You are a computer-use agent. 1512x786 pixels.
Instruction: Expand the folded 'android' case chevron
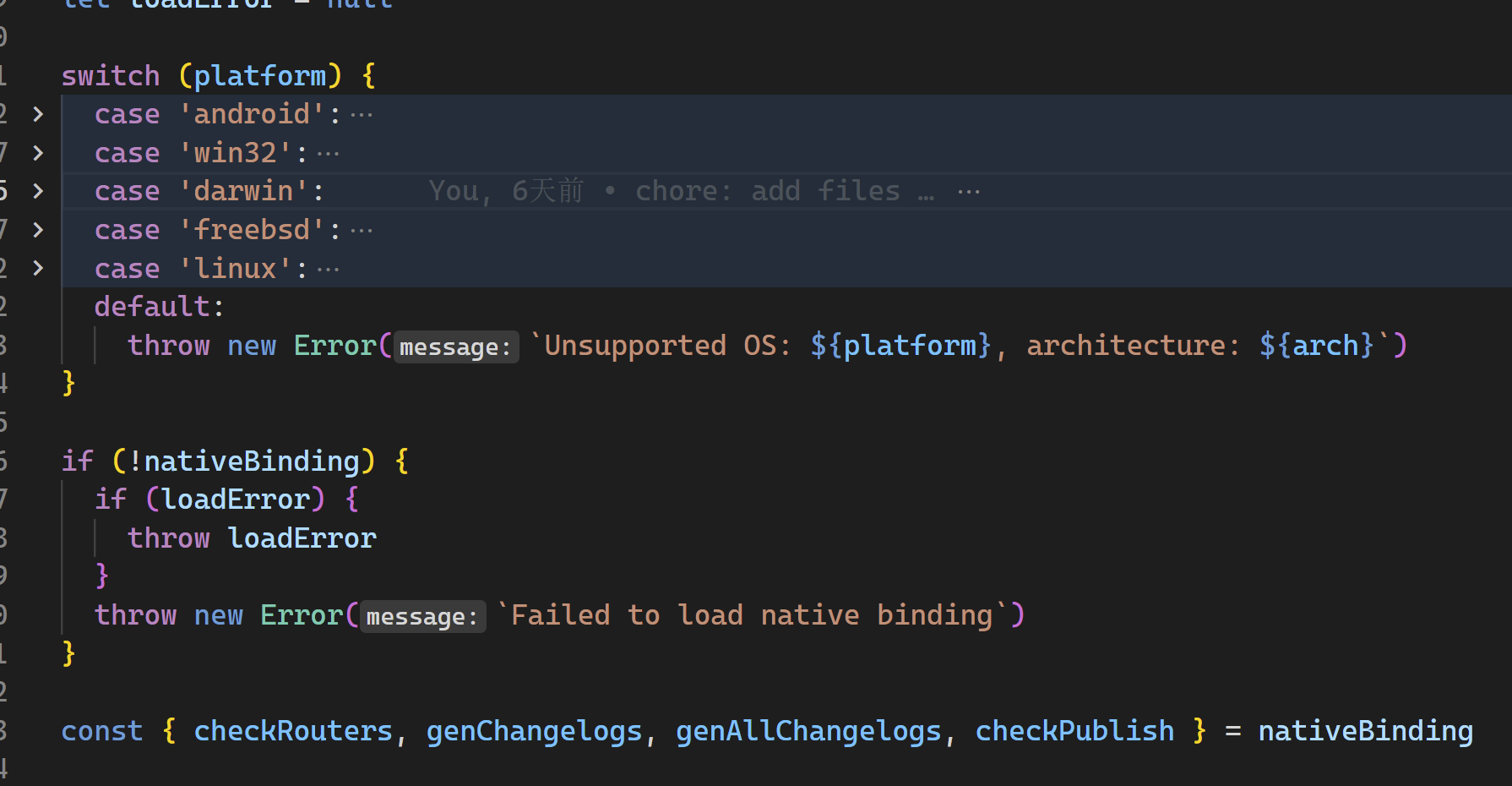[38, 114]
